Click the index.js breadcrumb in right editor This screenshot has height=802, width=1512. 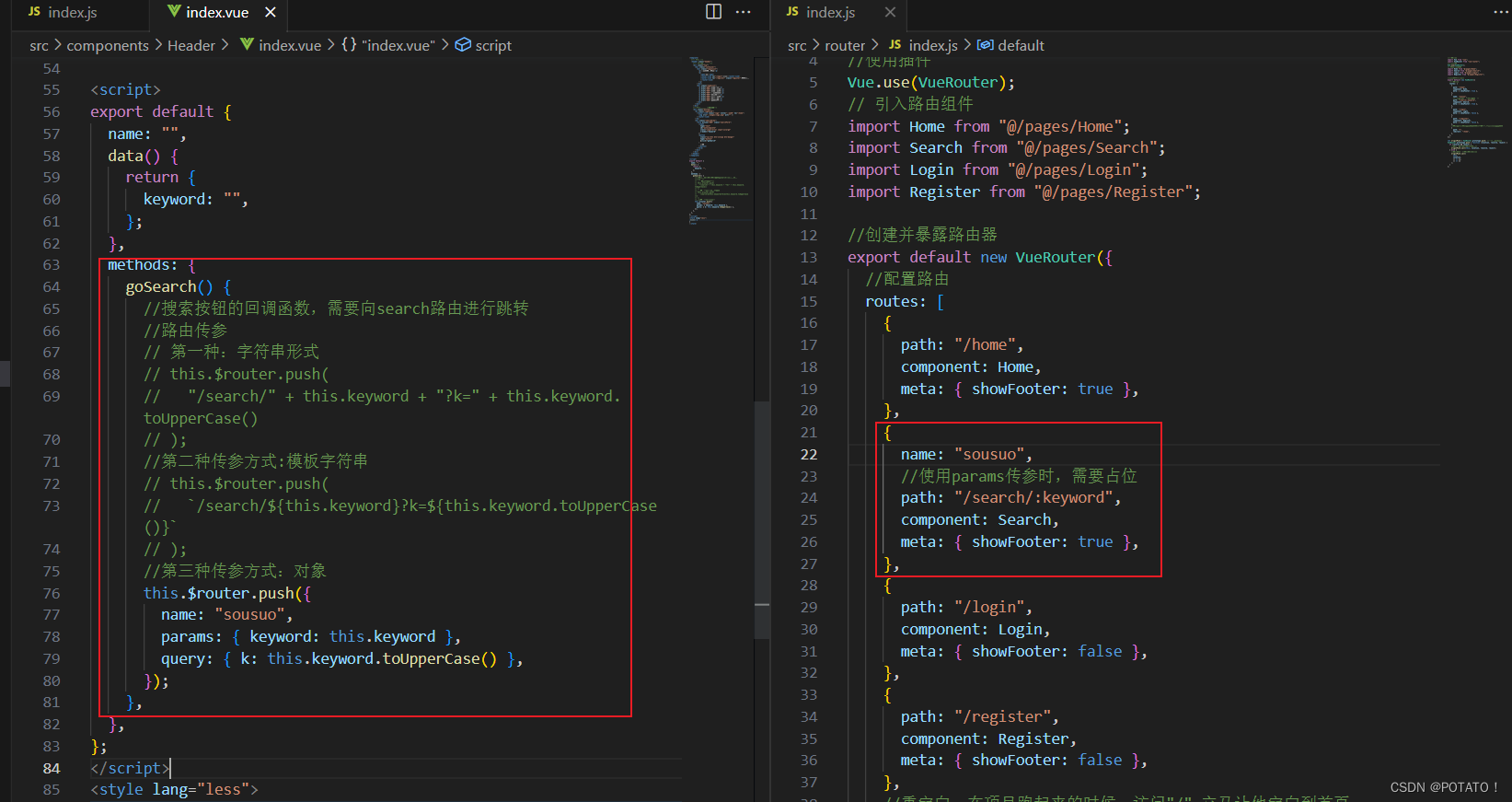(933, 45)
